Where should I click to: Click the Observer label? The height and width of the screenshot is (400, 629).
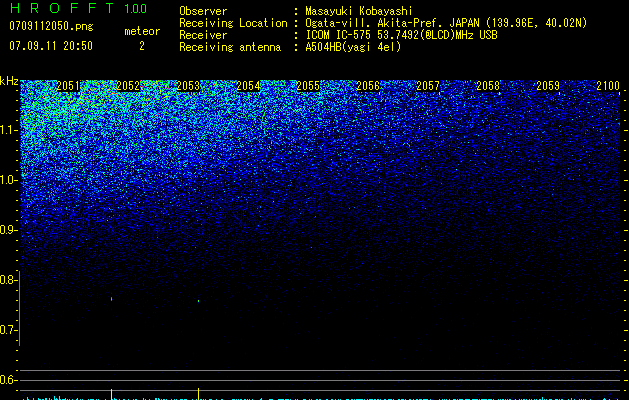point(203,11)
